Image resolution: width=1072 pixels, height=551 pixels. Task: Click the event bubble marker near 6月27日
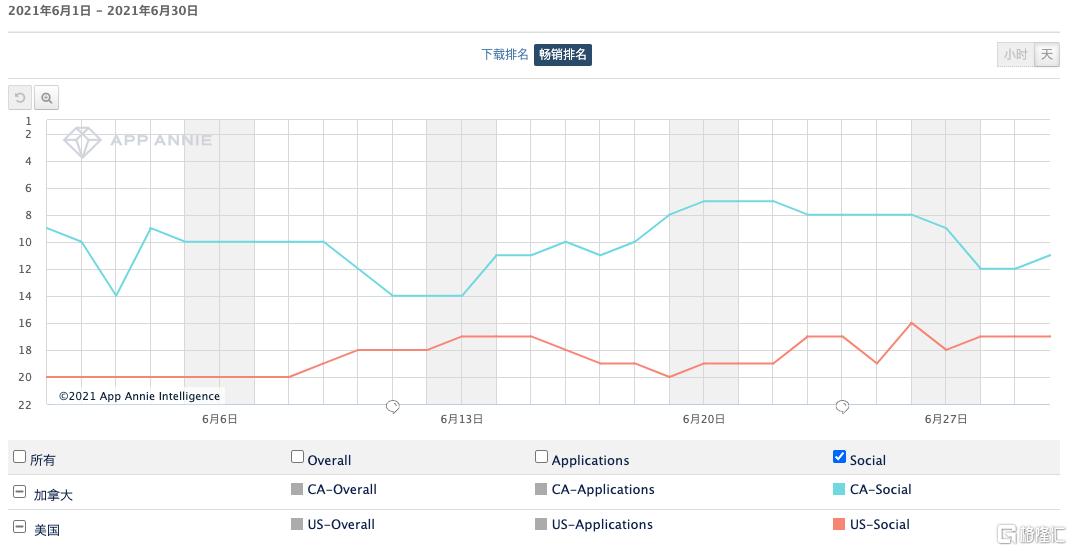click(x=842, y=406)
